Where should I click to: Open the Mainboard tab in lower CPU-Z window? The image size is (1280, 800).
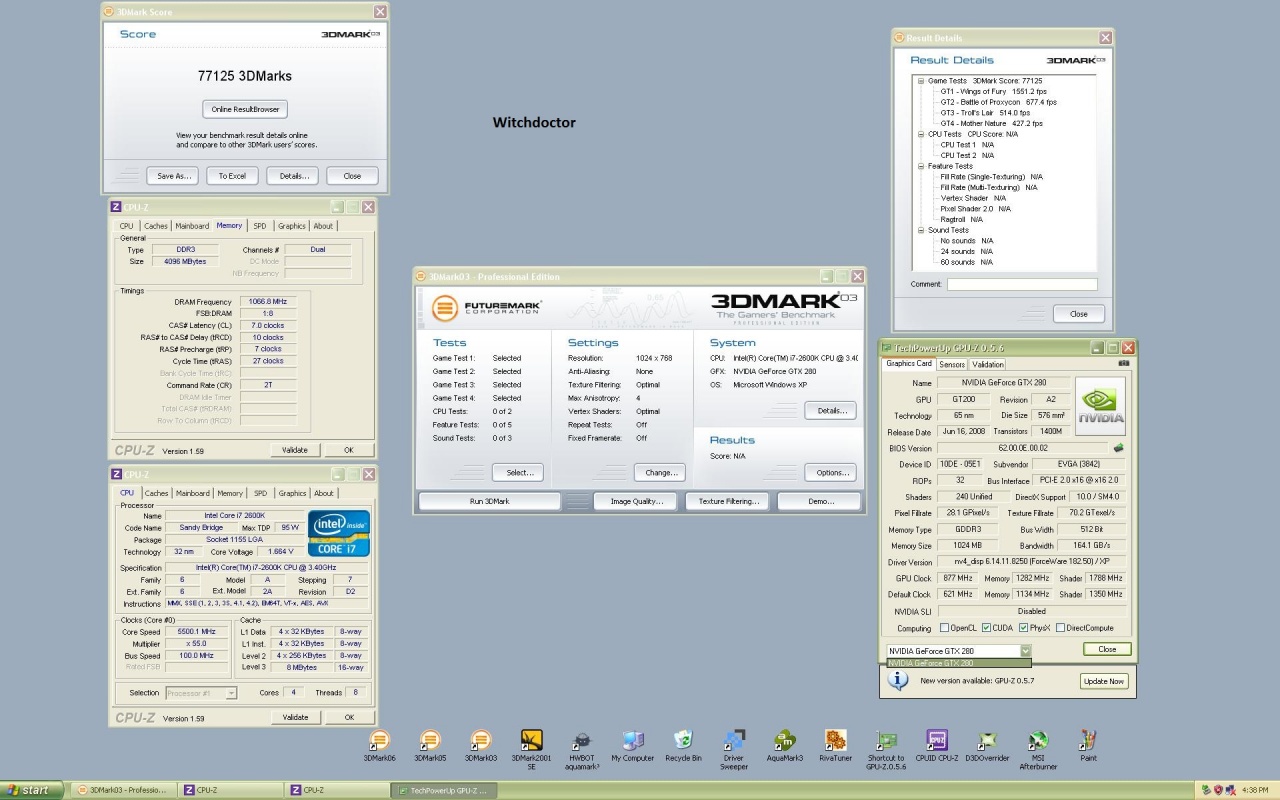tap(192, 493)
